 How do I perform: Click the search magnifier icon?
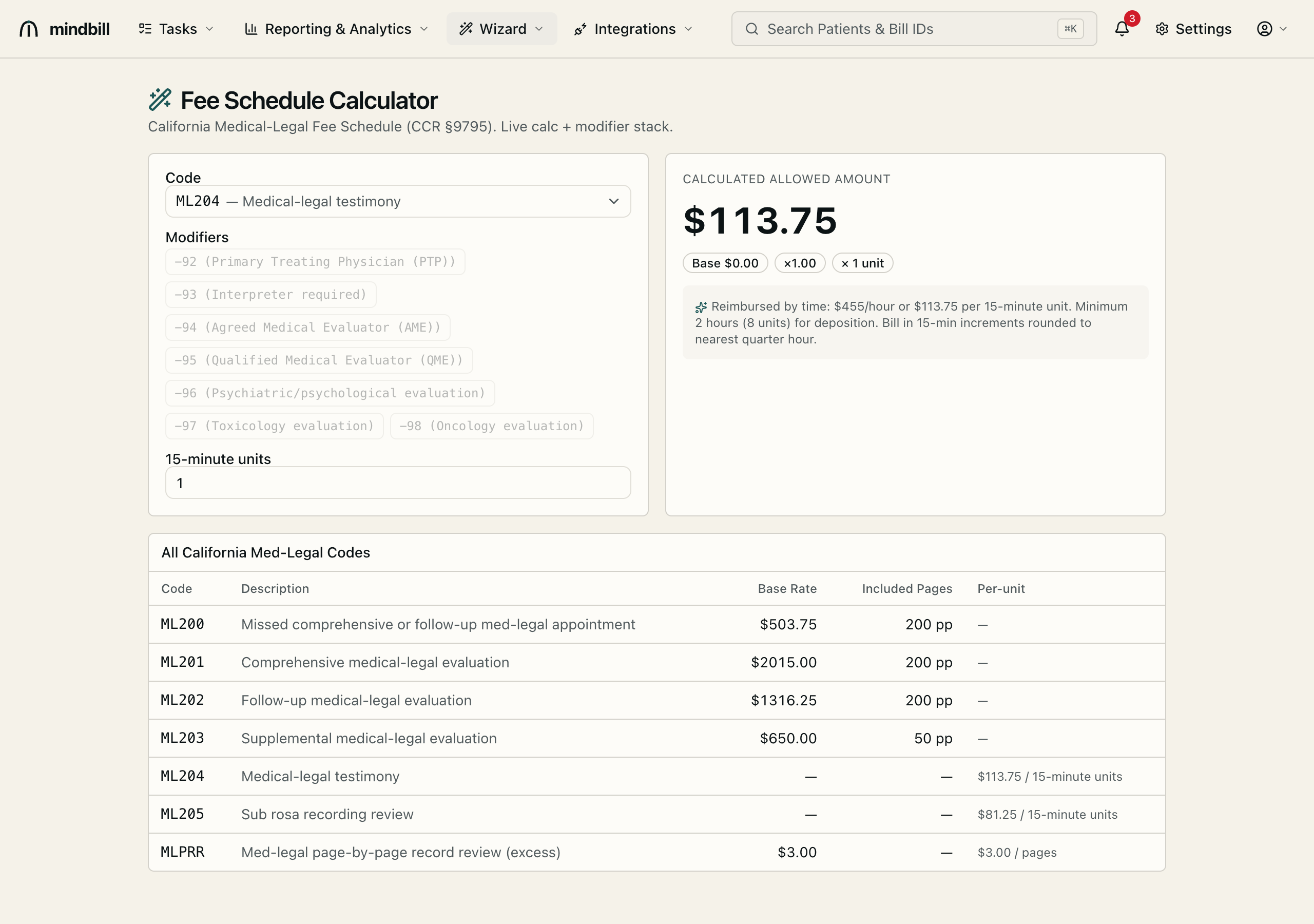[x=751, y=29]
